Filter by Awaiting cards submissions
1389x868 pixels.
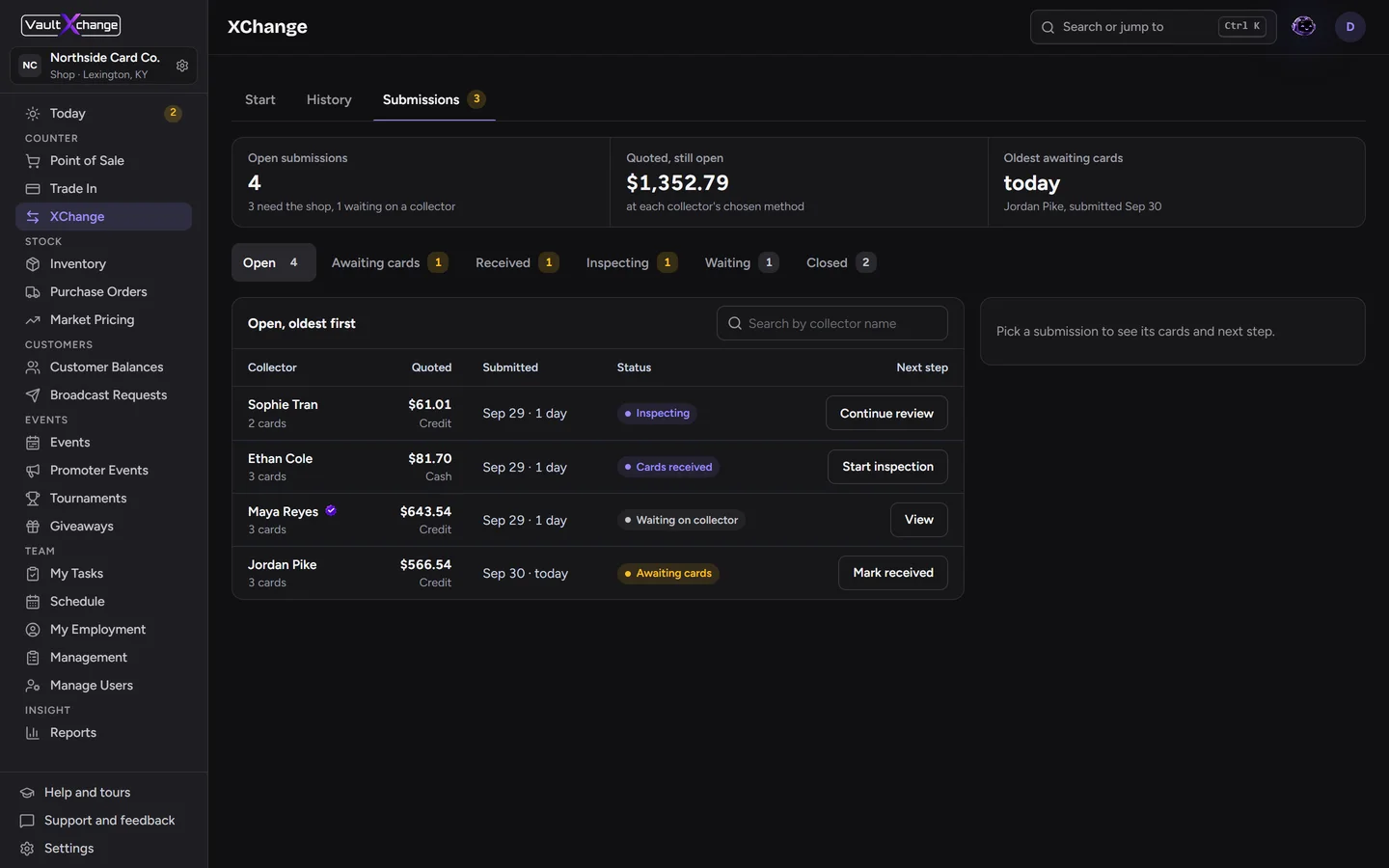(x=390, y=262)
